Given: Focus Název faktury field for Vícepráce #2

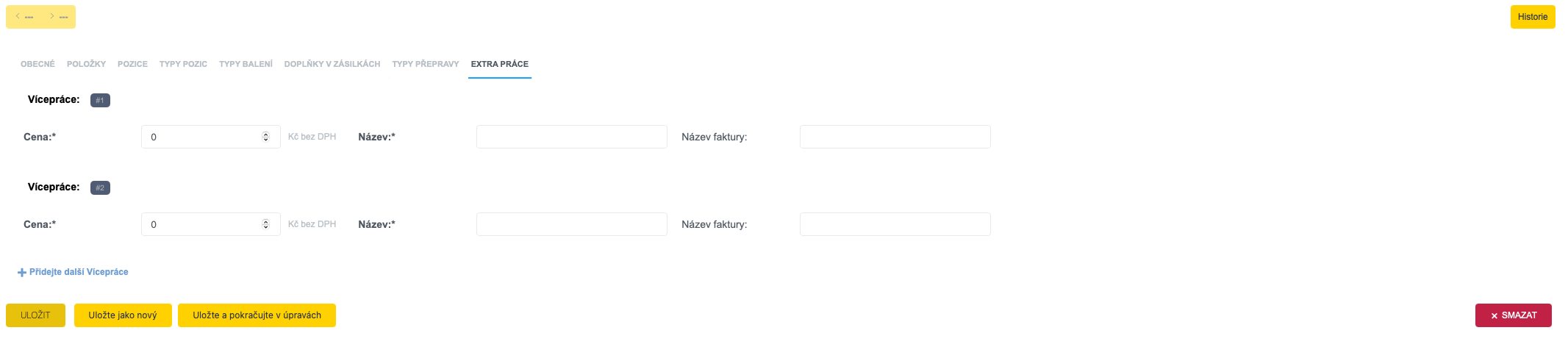Looking at the screenshot, I should pyautogui.click(x=895, y=224).
